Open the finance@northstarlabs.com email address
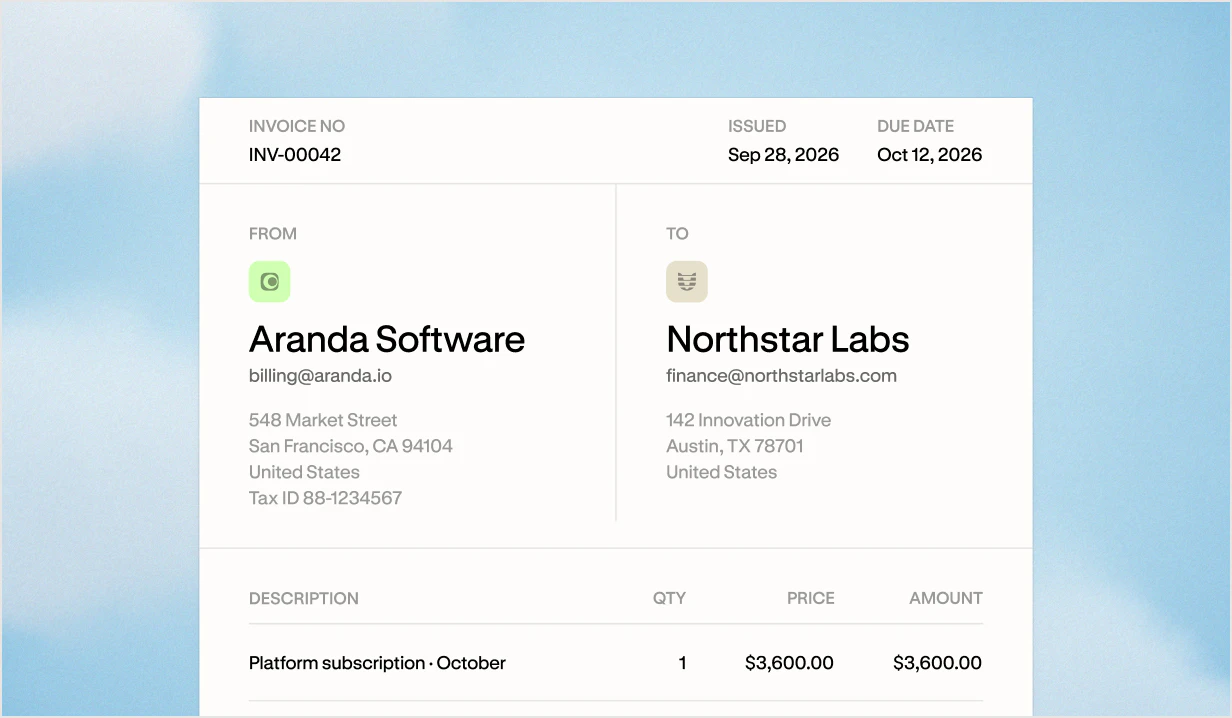1232x718 pixels. pos(782,376)
